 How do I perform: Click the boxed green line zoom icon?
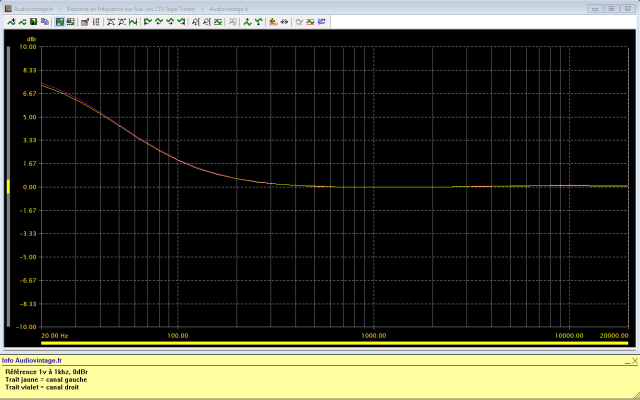click(218, 22)
